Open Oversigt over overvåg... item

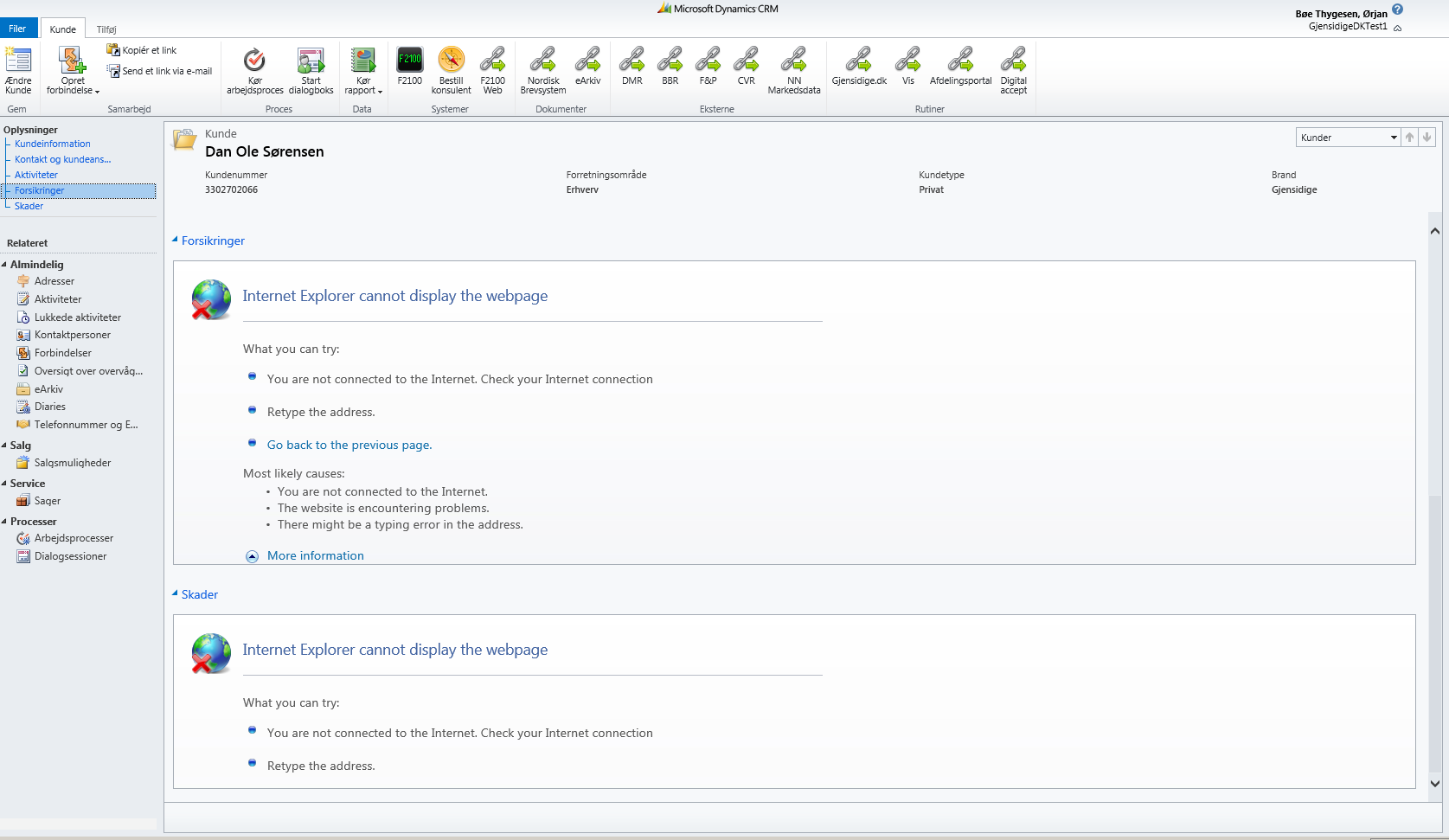pos(88,371)
